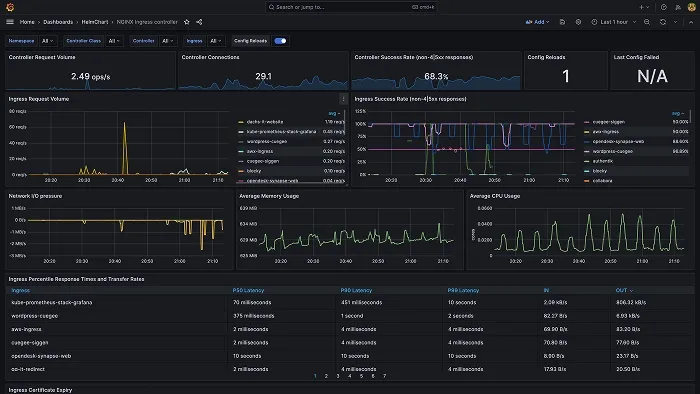Star the NGINX Ingress controller dashboard

187,22
